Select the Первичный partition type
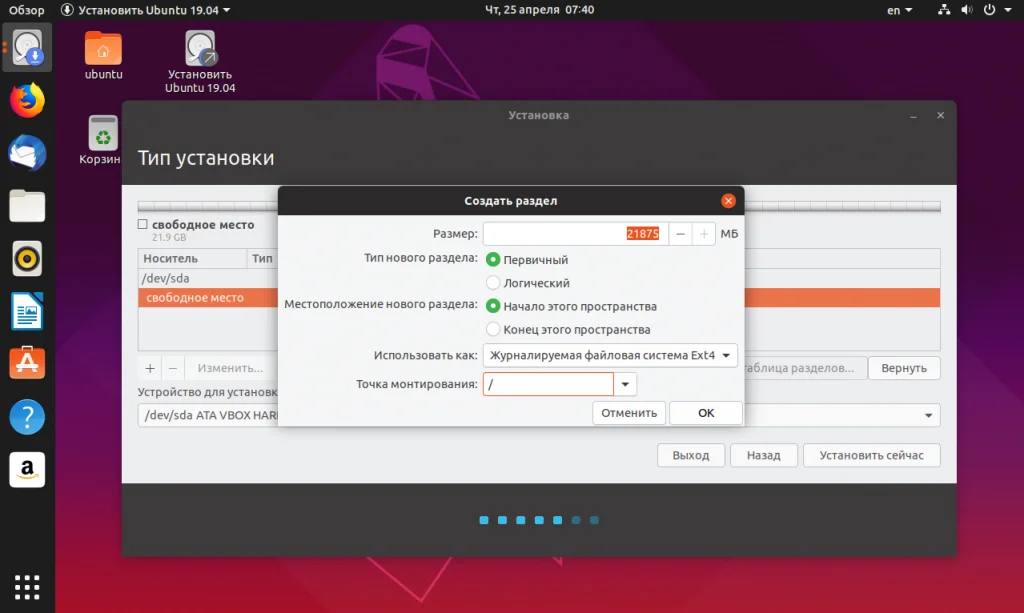1024x613 pixels. pos(493,260)
